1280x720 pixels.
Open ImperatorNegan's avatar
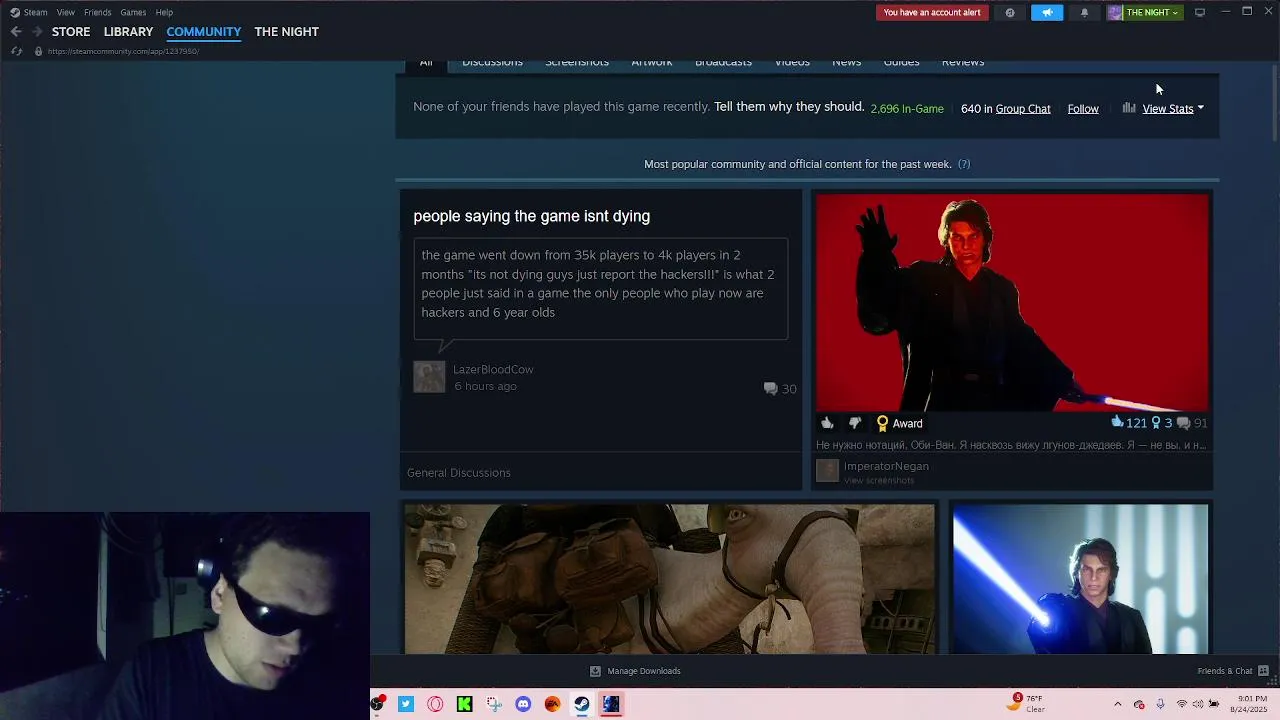[827, 471]
